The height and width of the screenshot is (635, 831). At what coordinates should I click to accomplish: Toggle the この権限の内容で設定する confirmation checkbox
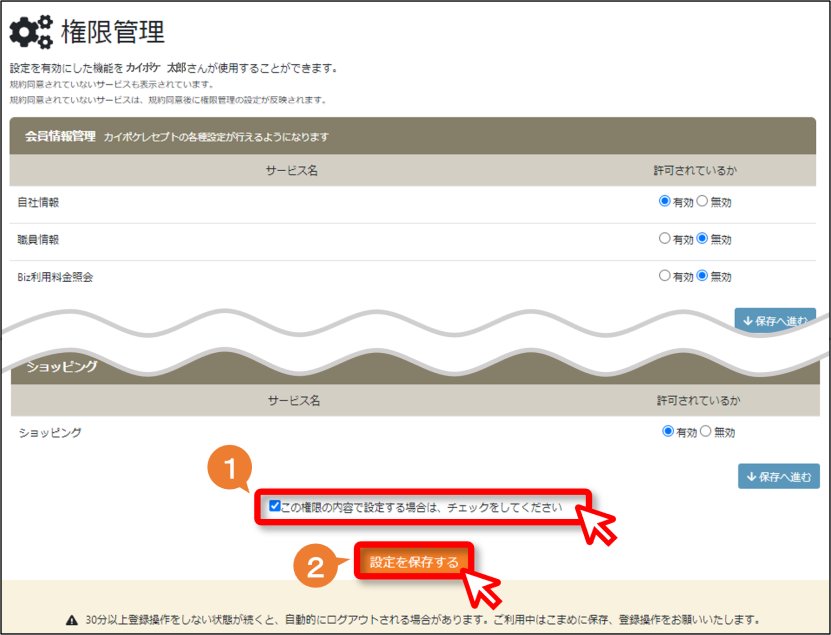(275, 506)
